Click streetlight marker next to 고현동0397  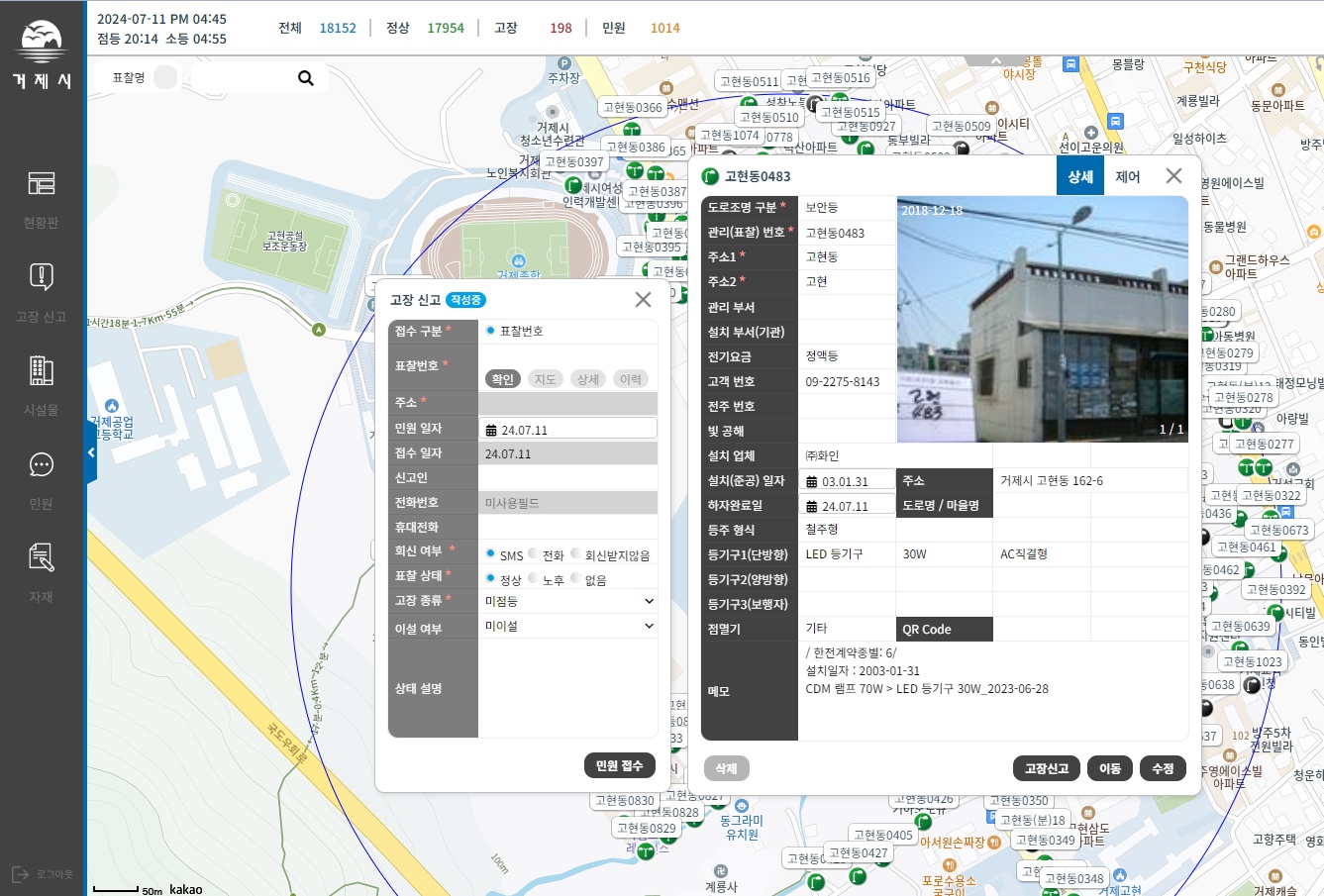pyautogui.click(x=573, y=184)
